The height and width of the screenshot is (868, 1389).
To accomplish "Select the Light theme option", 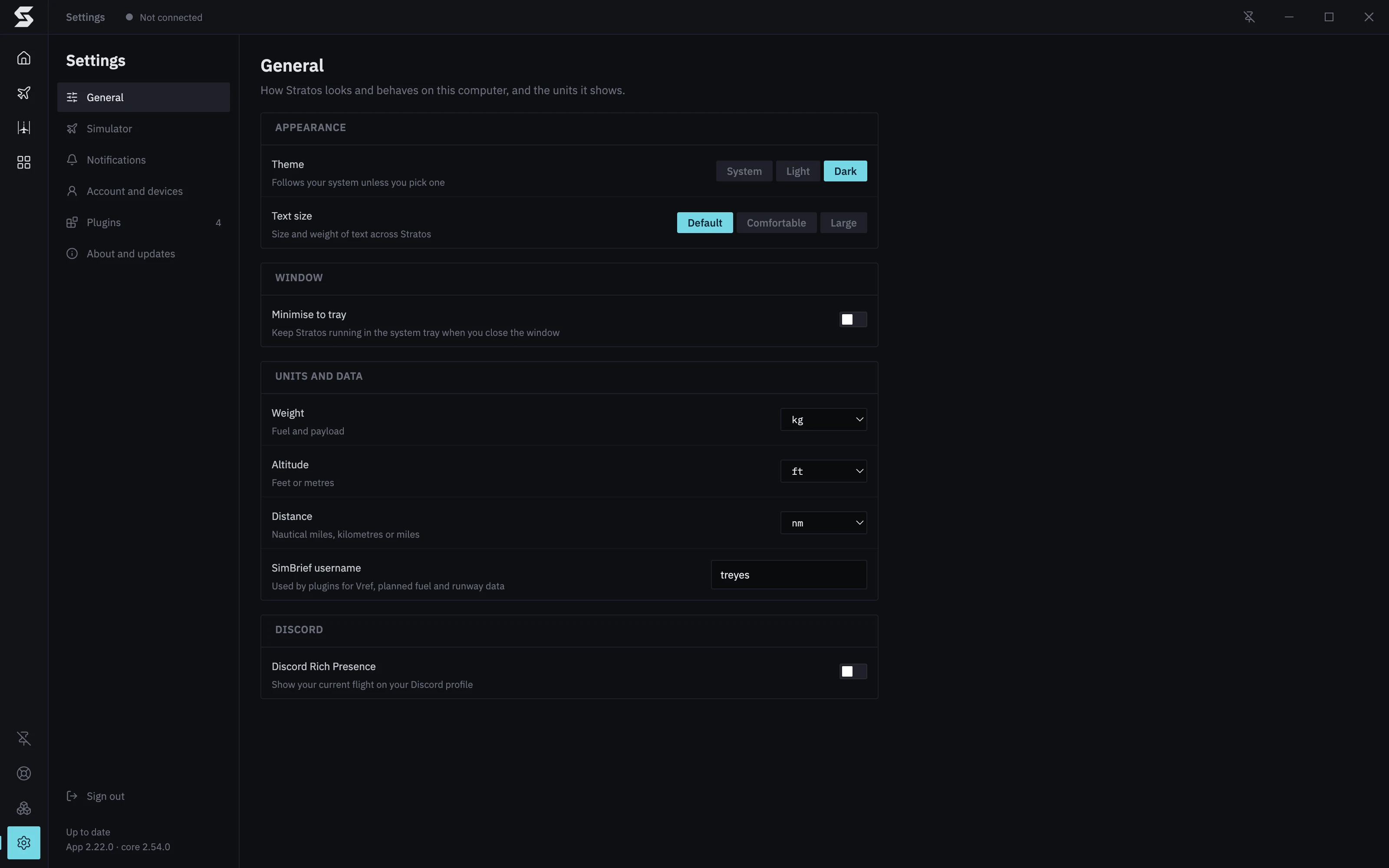I will 798,171.
